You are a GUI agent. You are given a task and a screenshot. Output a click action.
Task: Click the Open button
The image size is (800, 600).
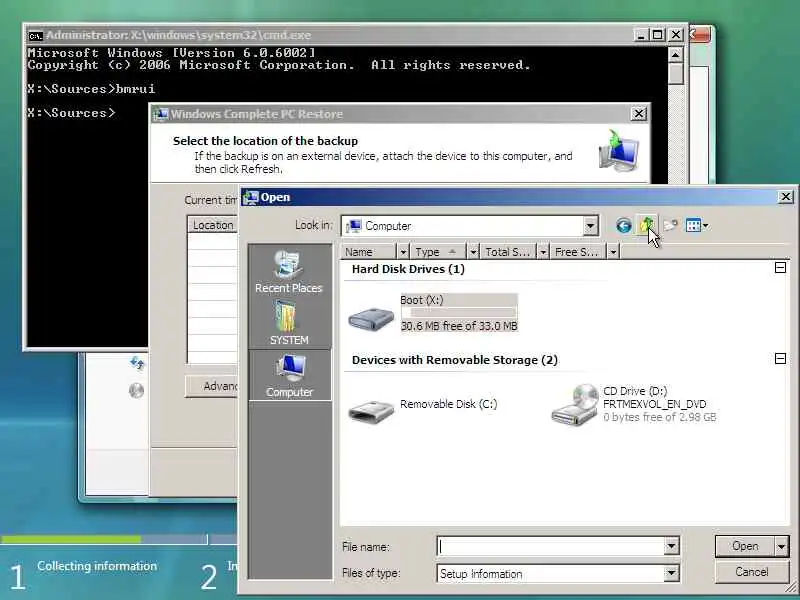point(745,546)
